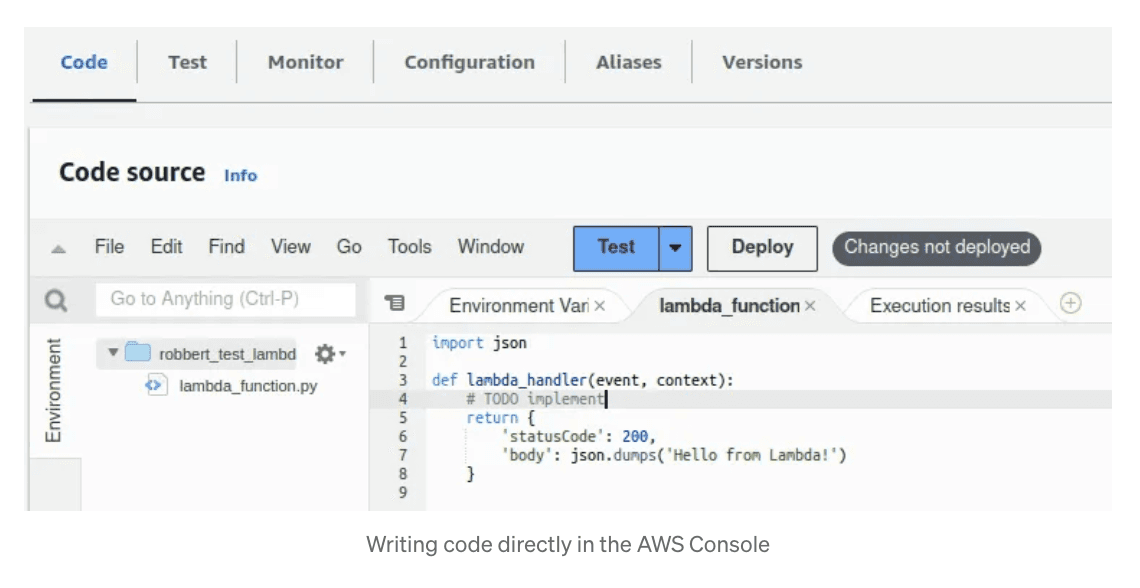Click line number 9 in the gutter
Viewport: 1140px width, 588px height.
(403, 493)
